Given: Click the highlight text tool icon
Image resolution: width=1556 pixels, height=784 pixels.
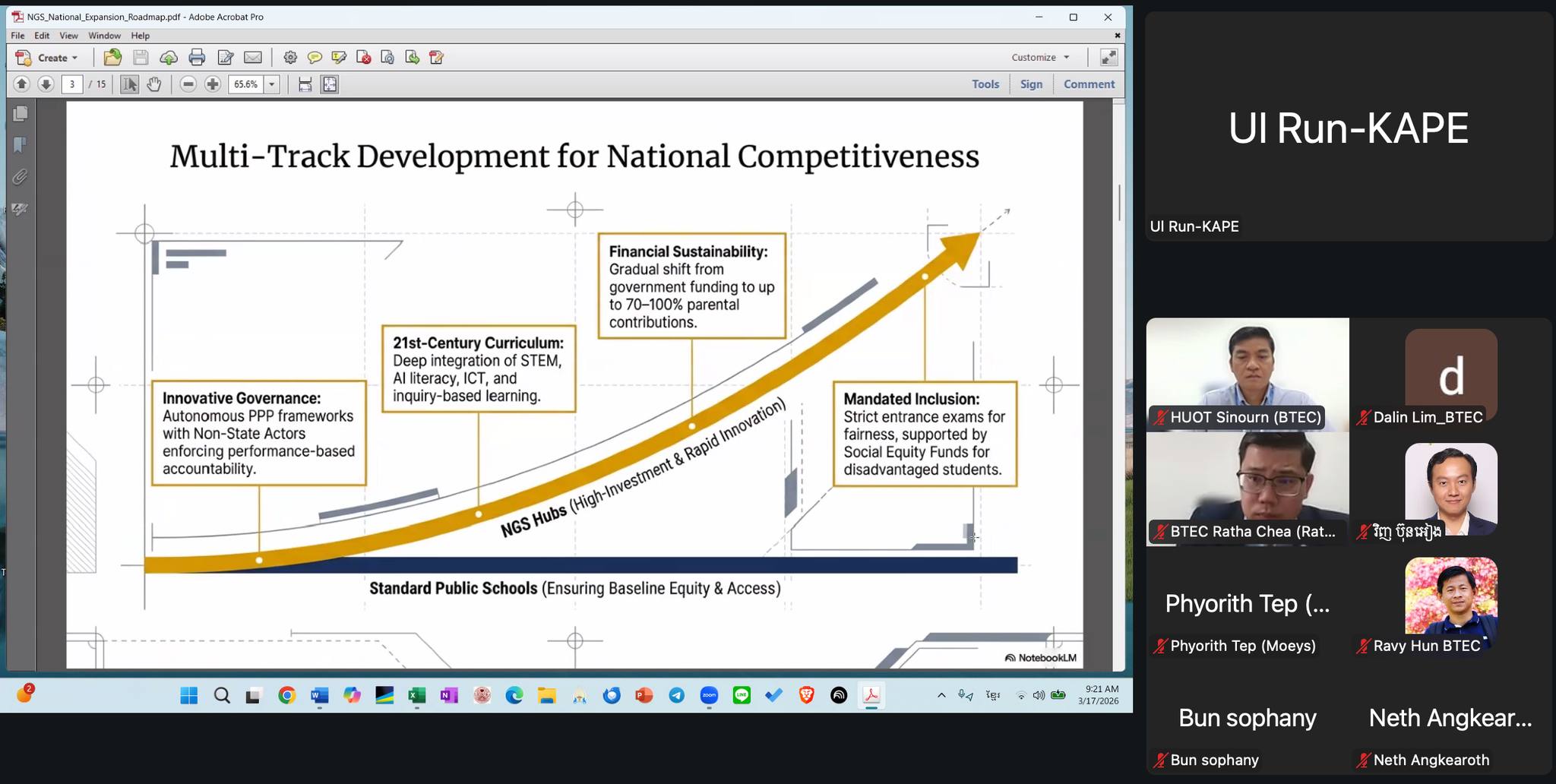Looking at the screenshot, I should point(339,58).
